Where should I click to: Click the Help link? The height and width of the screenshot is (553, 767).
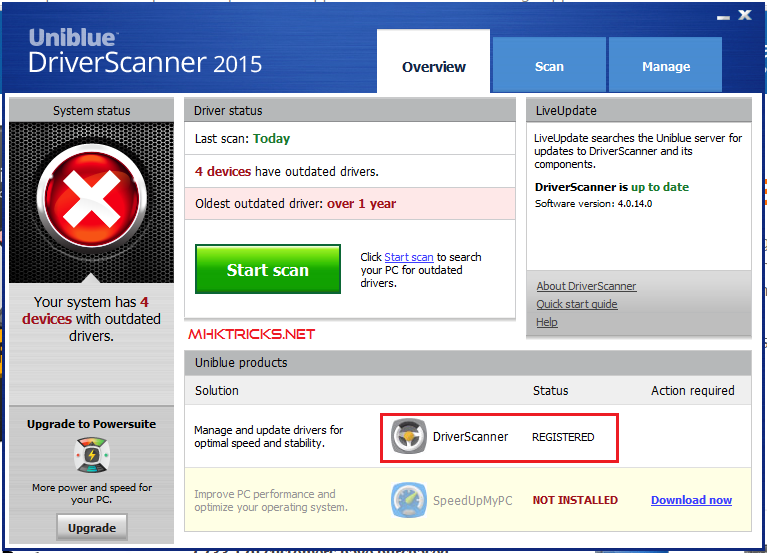point(547,322)
